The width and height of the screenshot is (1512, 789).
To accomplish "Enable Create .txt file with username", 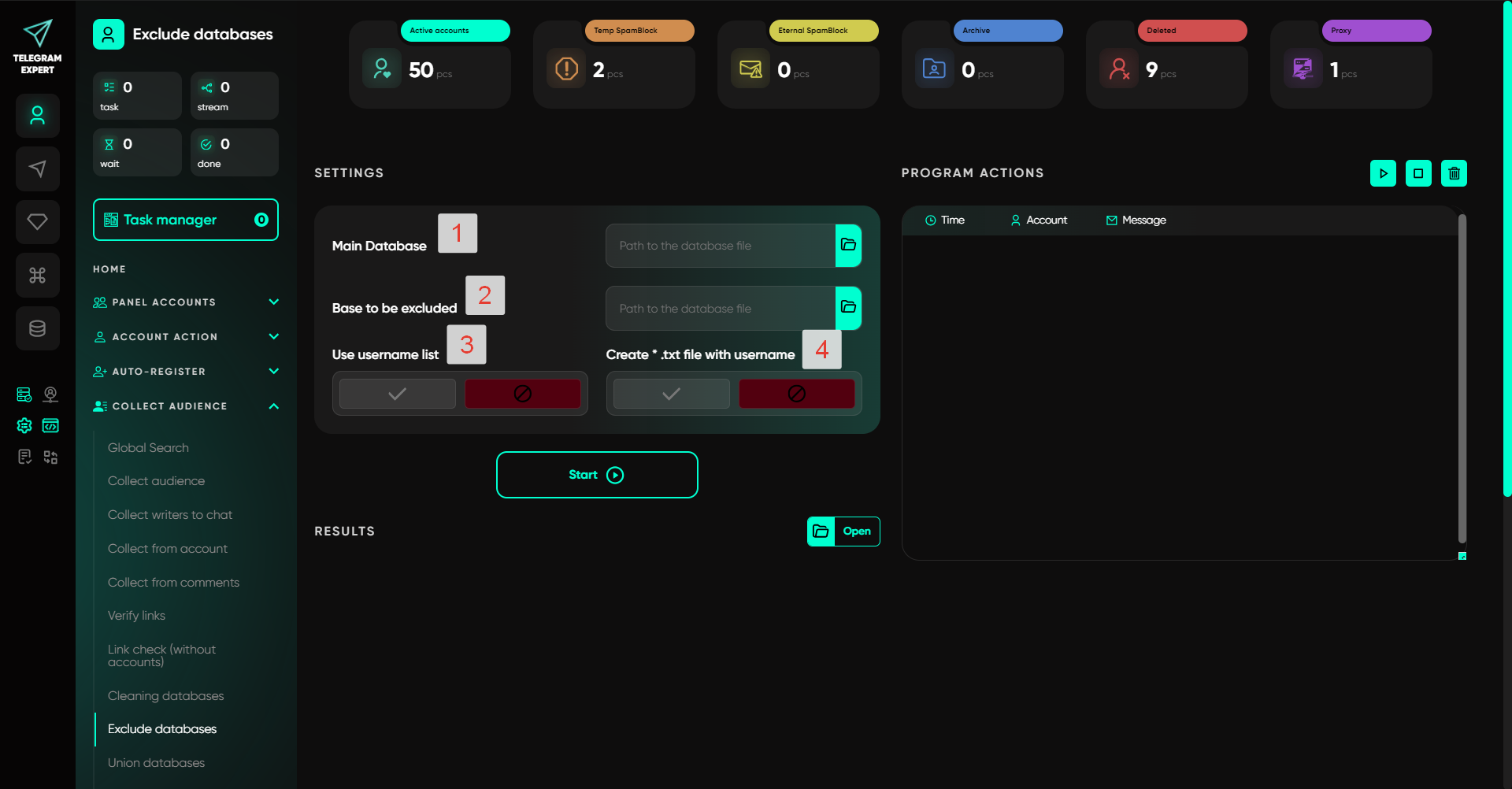I will point(671,394).
